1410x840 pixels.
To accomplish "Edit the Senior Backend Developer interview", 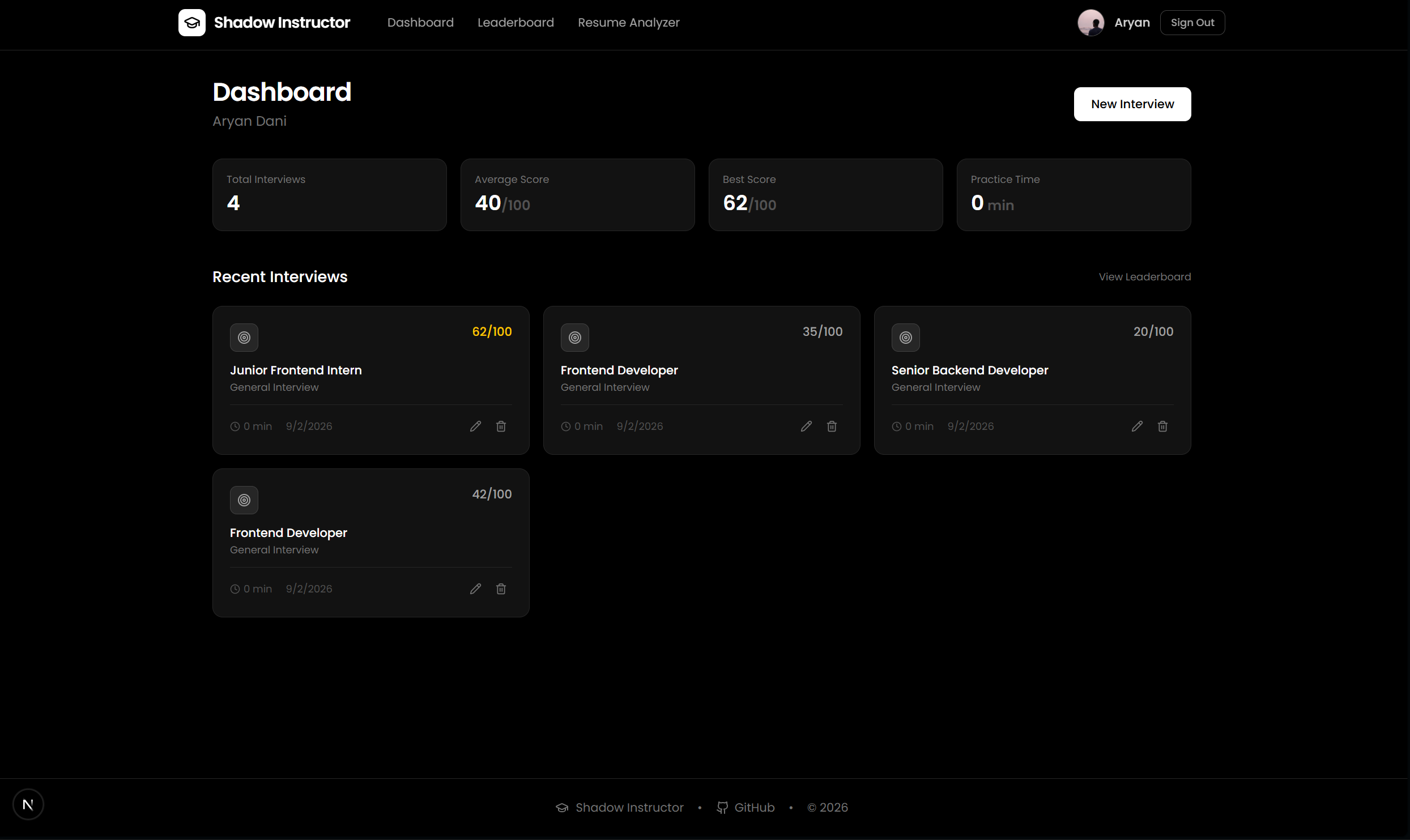I will pyautogui.click(x=1137, y=427).
